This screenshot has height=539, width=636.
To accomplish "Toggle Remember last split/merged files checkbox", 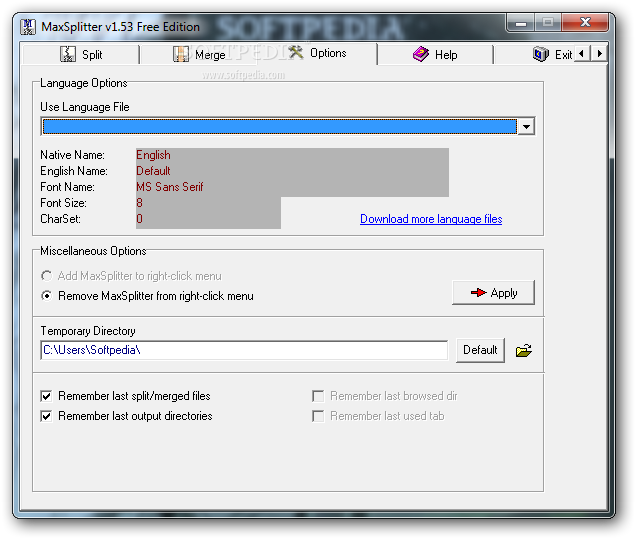I will click(46, 396).
